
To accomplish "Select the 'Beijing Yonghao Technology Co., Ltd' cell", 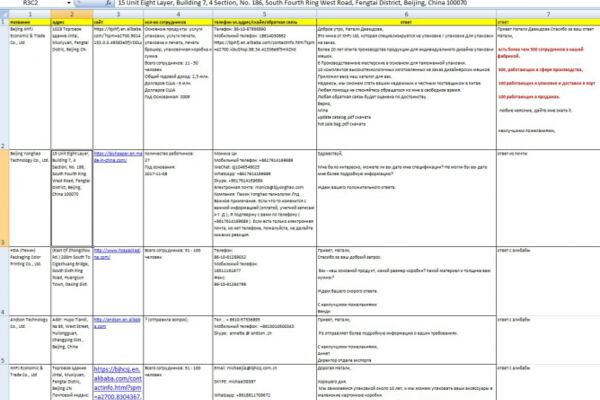I will coord(30,198).
